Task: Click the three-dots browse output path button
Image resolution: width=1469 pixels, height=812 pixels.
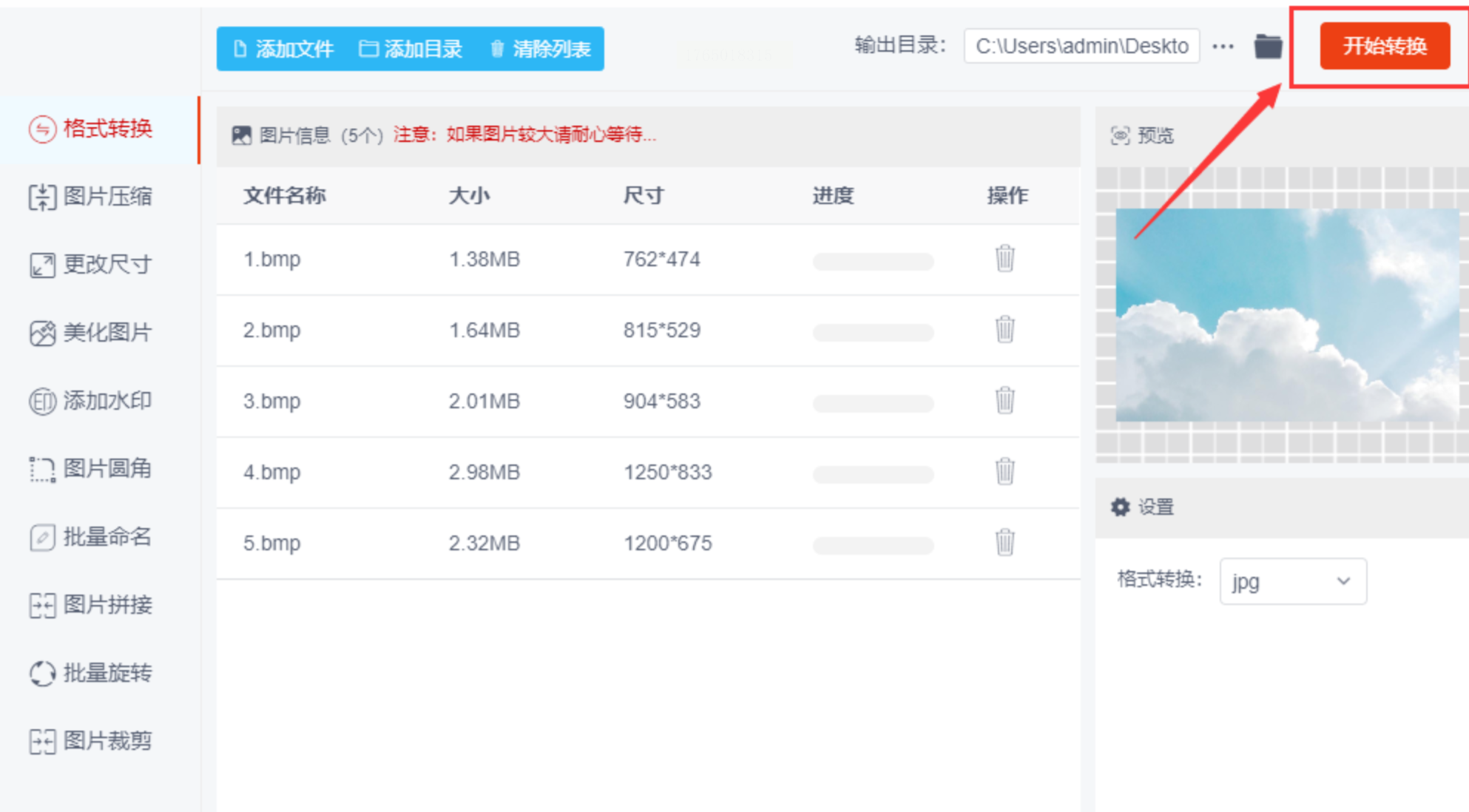Action: point(1223,47)
